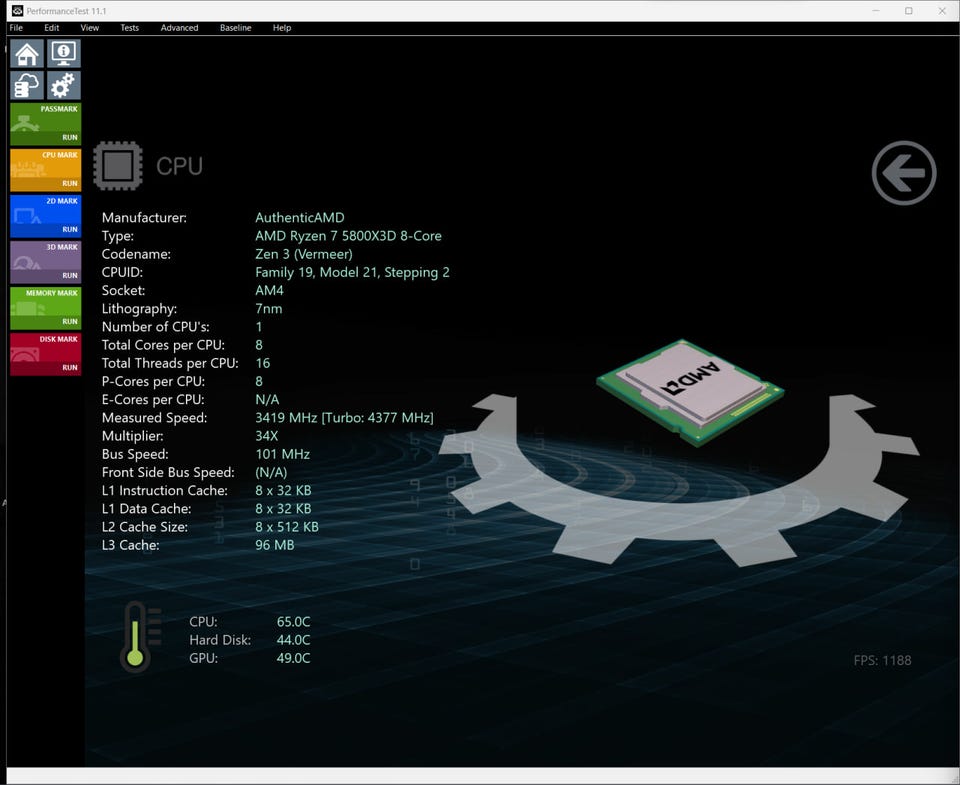Go to the Home screen icon
The image size is (960, 785).
pos(27,54)
